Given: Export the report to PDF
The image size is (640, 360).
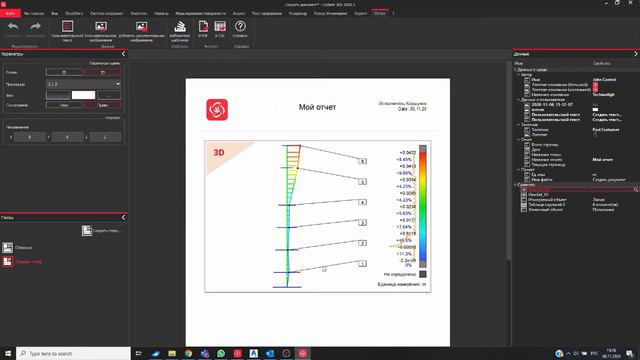Looking at the screenshot, I should tap(203, 29).
